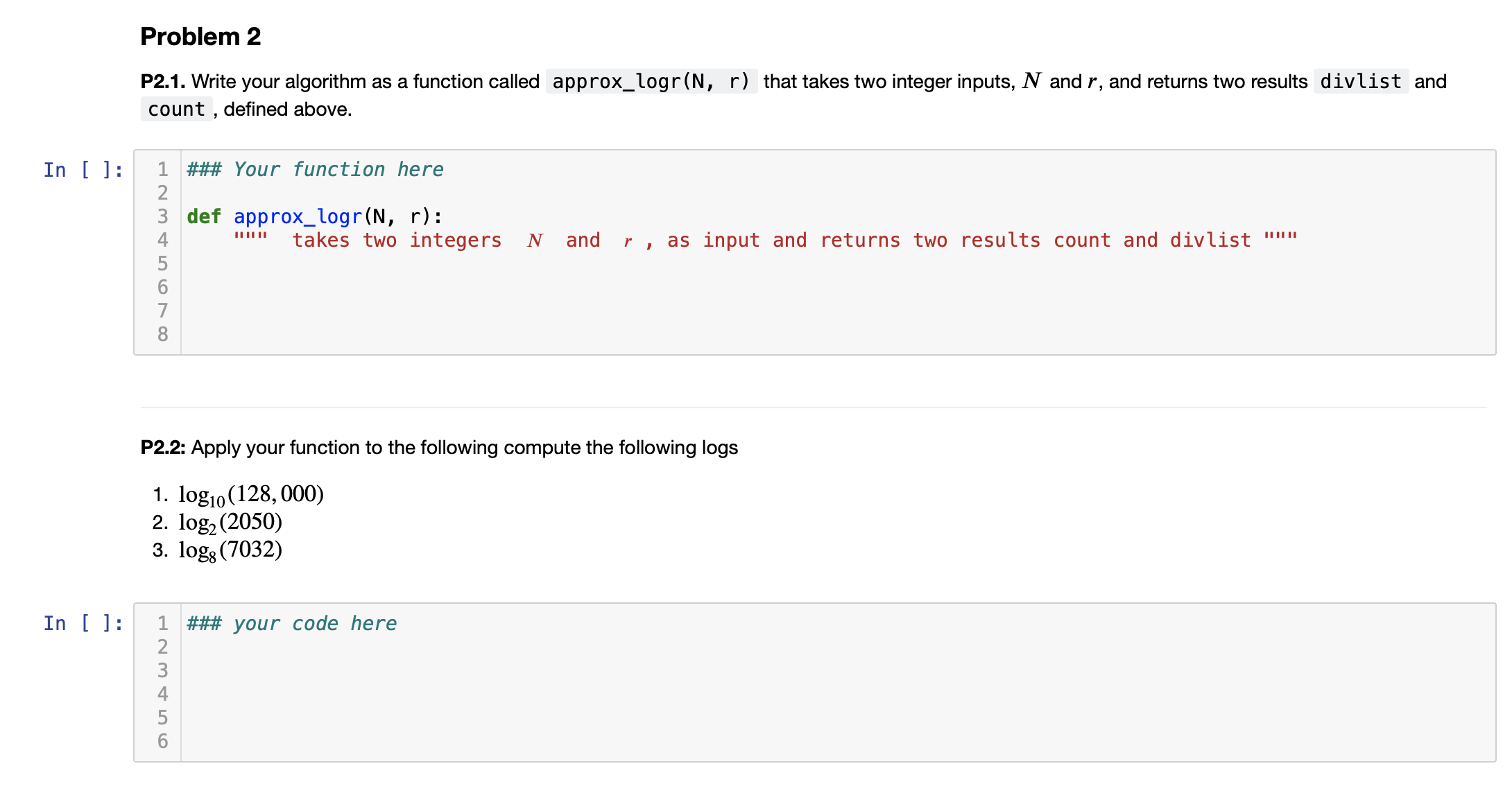This screenshot has width=1512, height=793.
Task: Click the Problem 2 heading
Action: click(200, 36)
